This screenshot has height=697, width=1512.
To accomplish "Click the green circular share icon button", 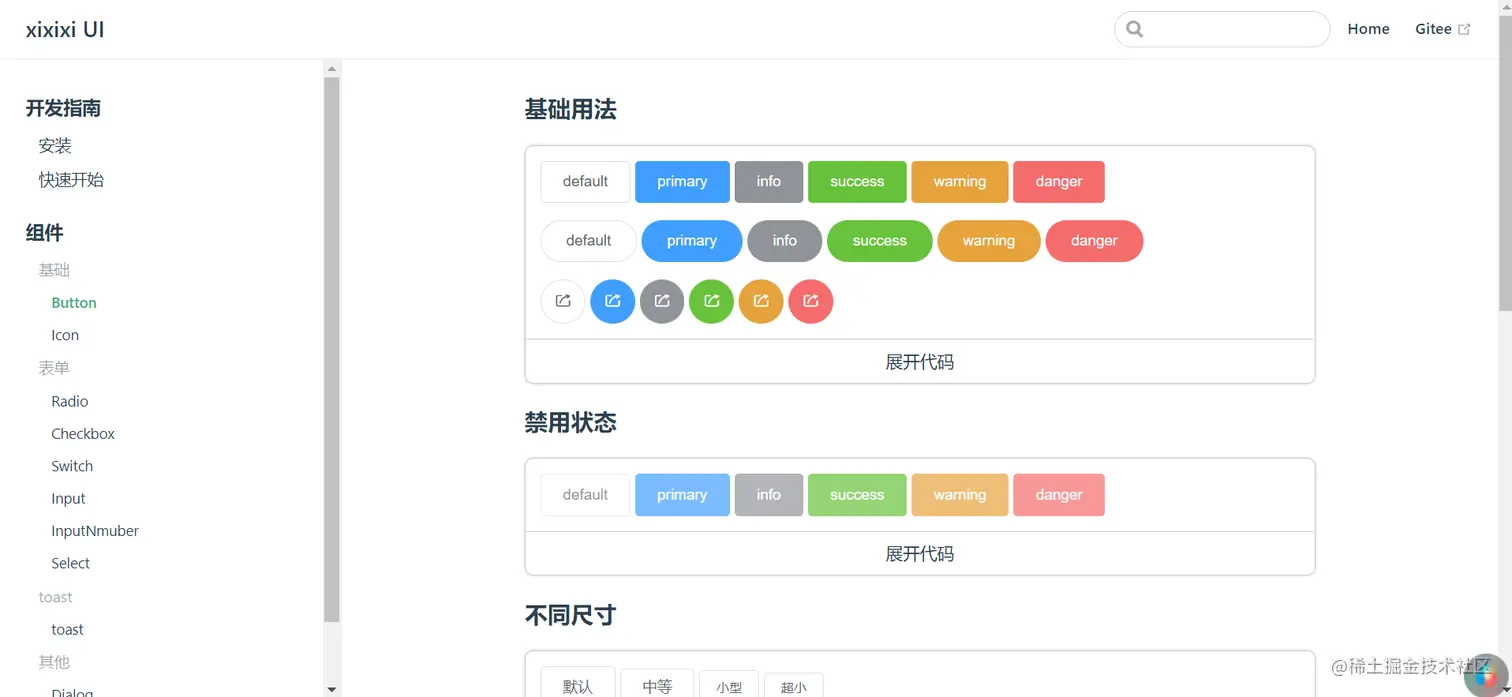I will (x=712, y=301).
